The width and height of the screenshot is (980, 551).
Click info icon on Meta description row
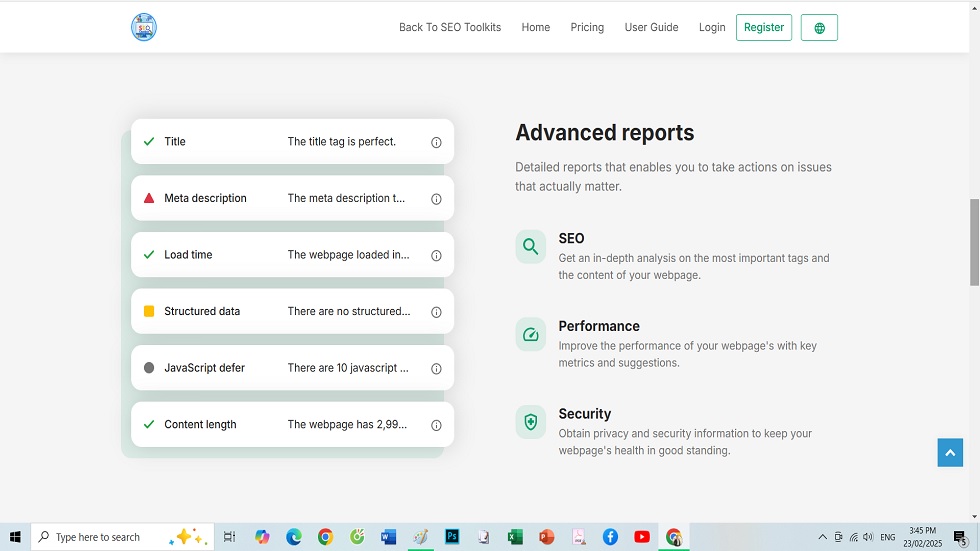point(436,199)
